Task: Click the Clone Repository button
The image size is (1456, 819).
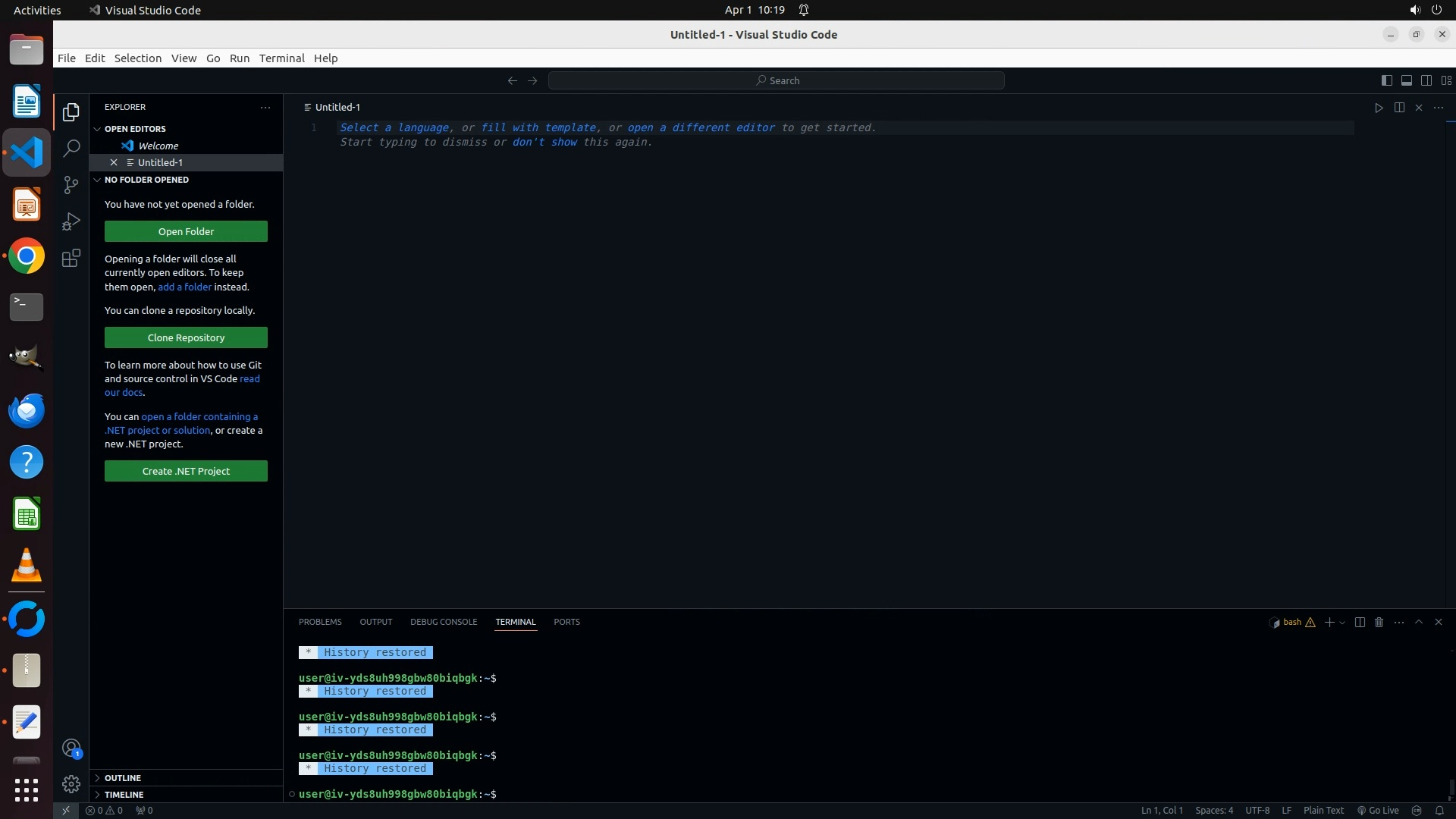Action: point(186,338)
